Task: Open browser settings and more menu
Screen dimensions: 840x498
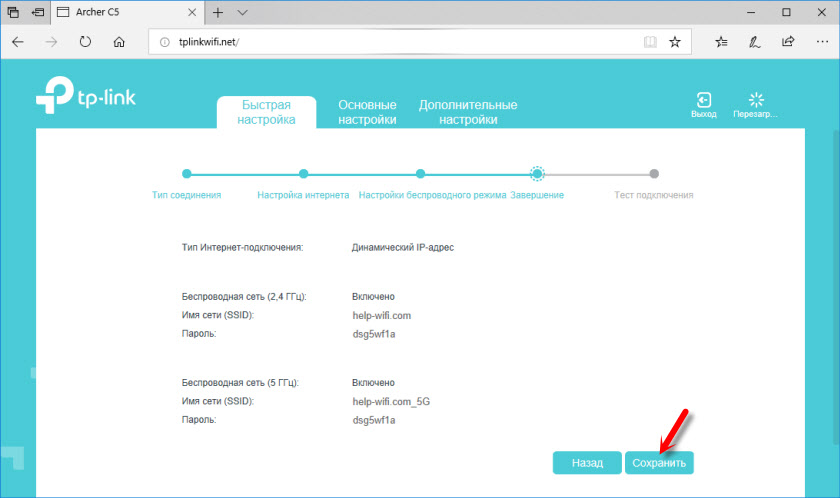Action: tap(819, 42)
